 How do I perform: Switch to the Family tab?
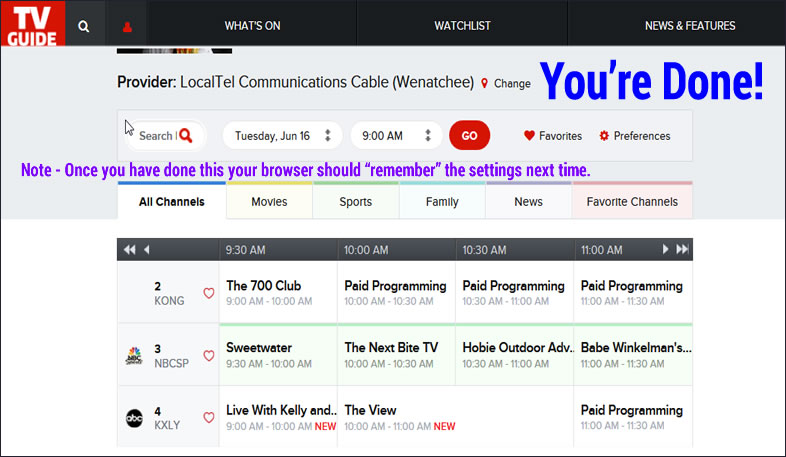coord(442,201)
